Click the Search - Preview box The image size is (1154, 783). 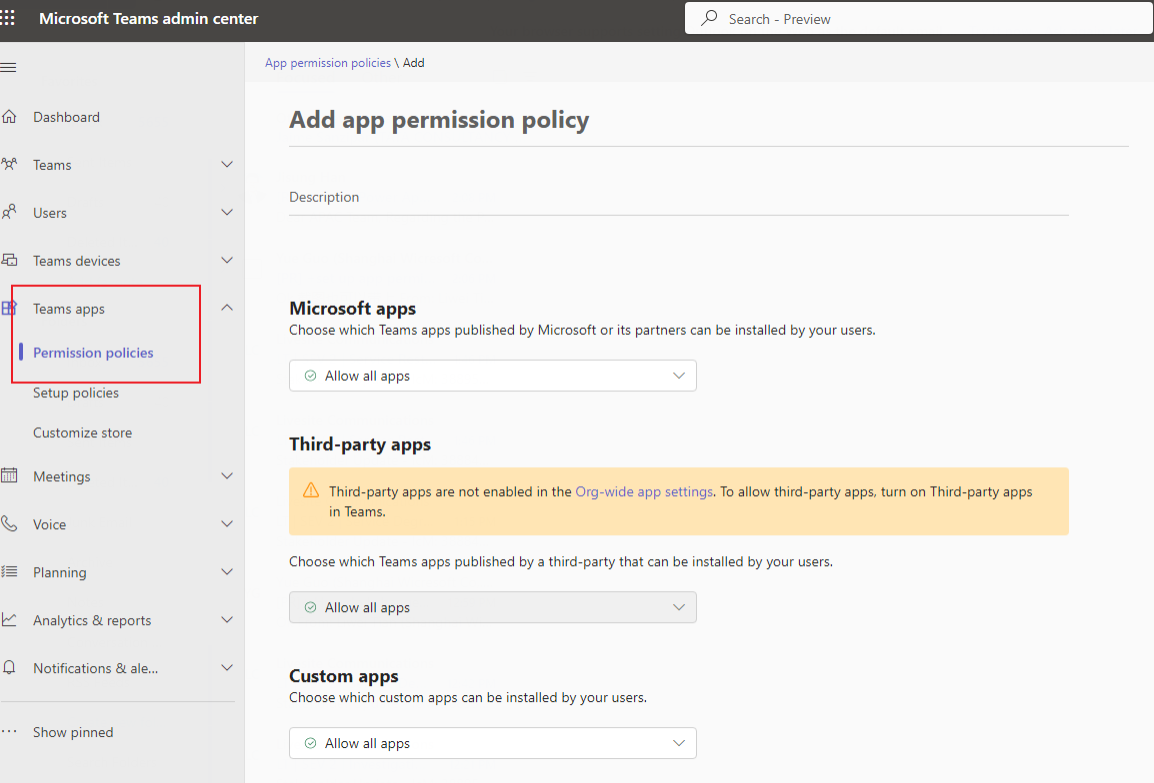(x=918, y=18)
